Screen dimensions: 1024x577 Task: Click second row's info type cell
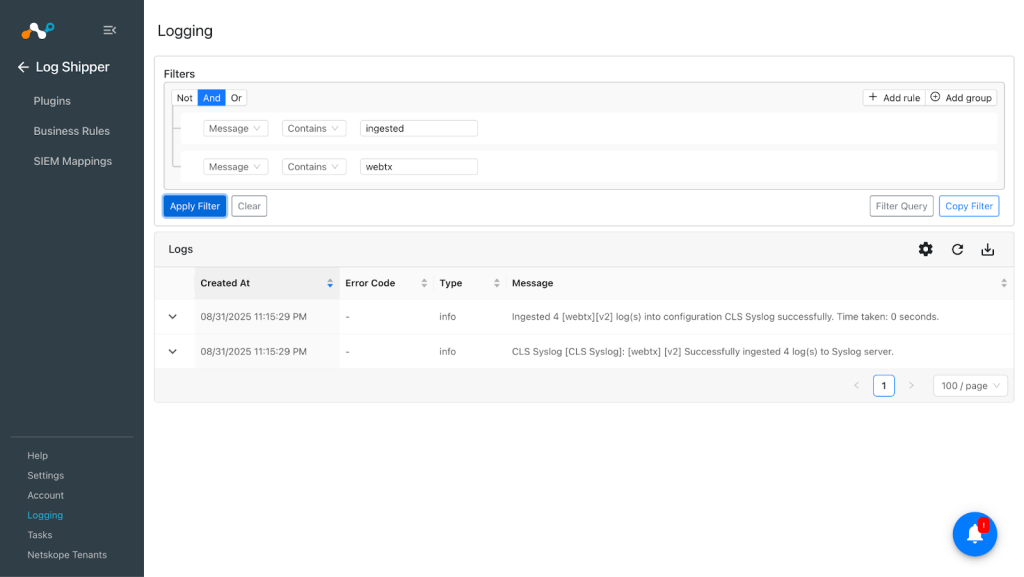point(447,351)
